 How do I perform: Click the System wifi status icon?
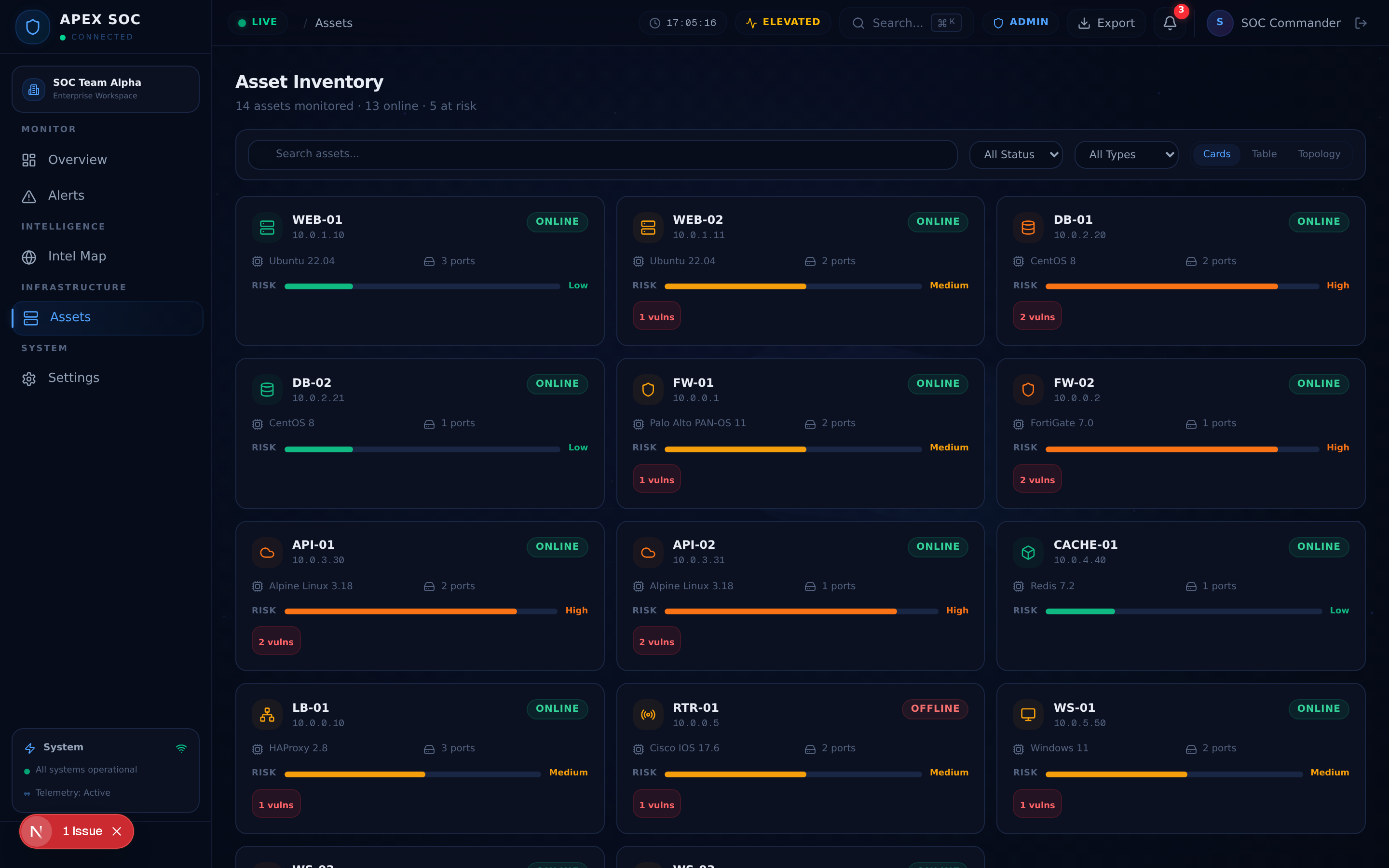click(181, 748)
